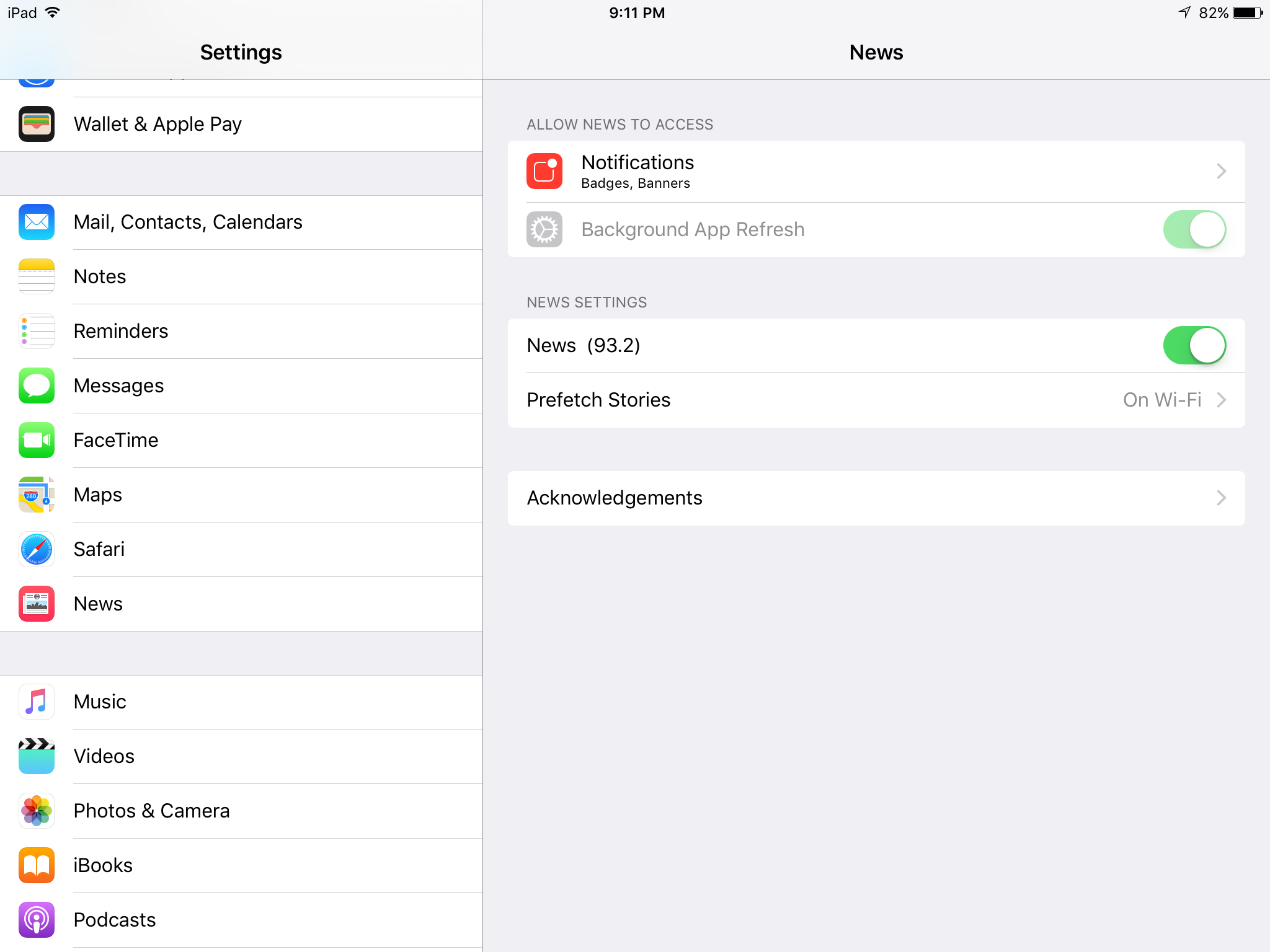Go to Safari settings
Viewport: 1270px width, 952px height.
(241, 549)
